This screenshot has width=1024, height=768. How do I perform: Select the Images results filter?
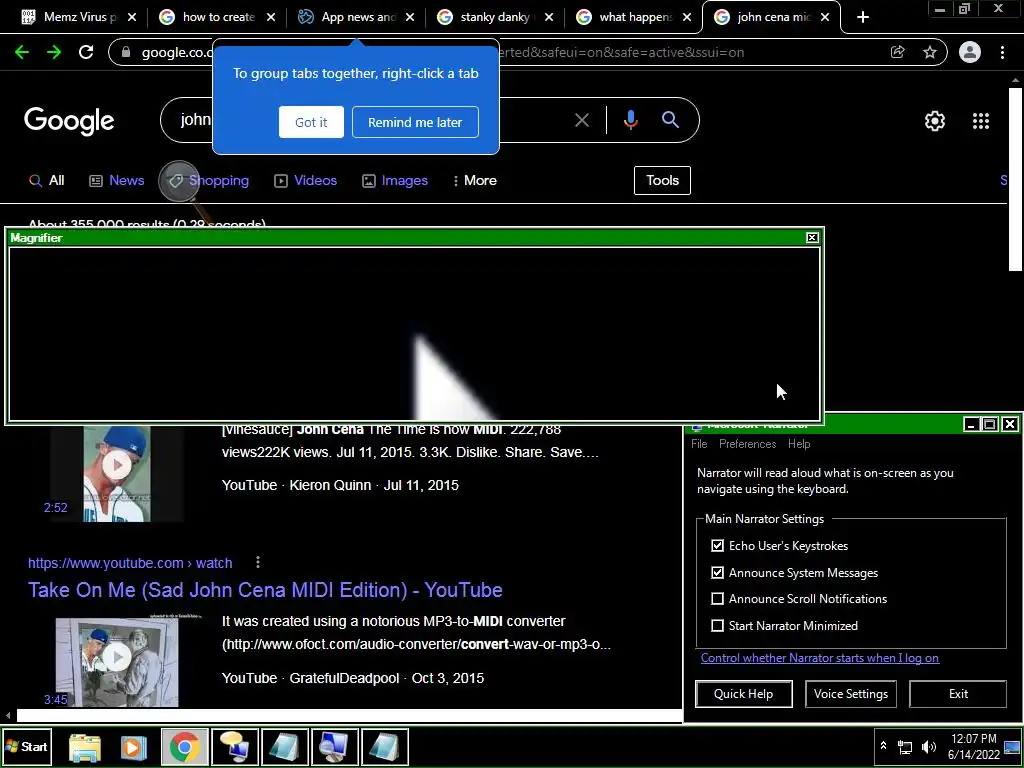(x=395, y=180)
